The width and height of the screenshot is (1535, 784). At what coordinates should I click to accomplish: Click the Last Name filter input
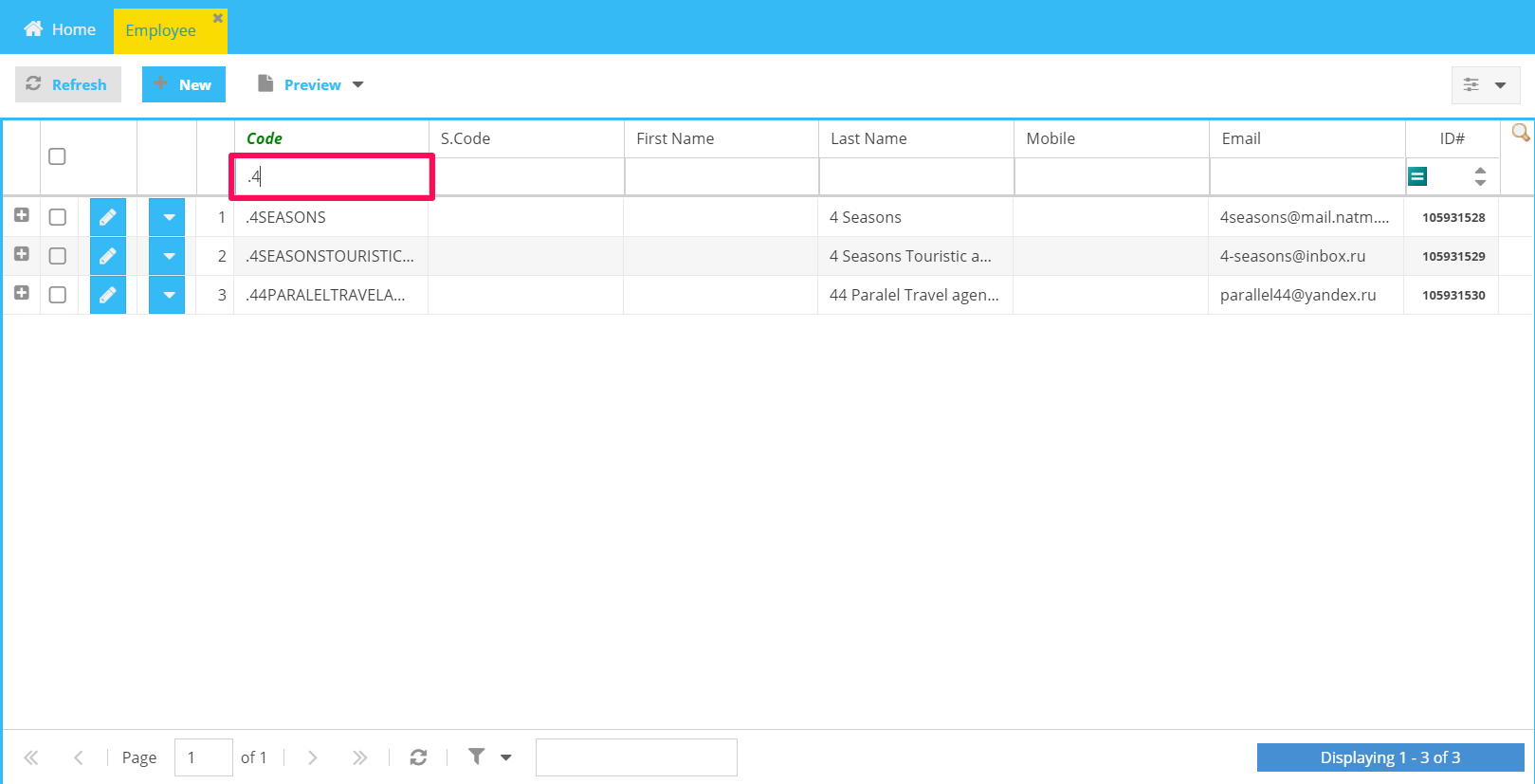click(x=917, y=176)
